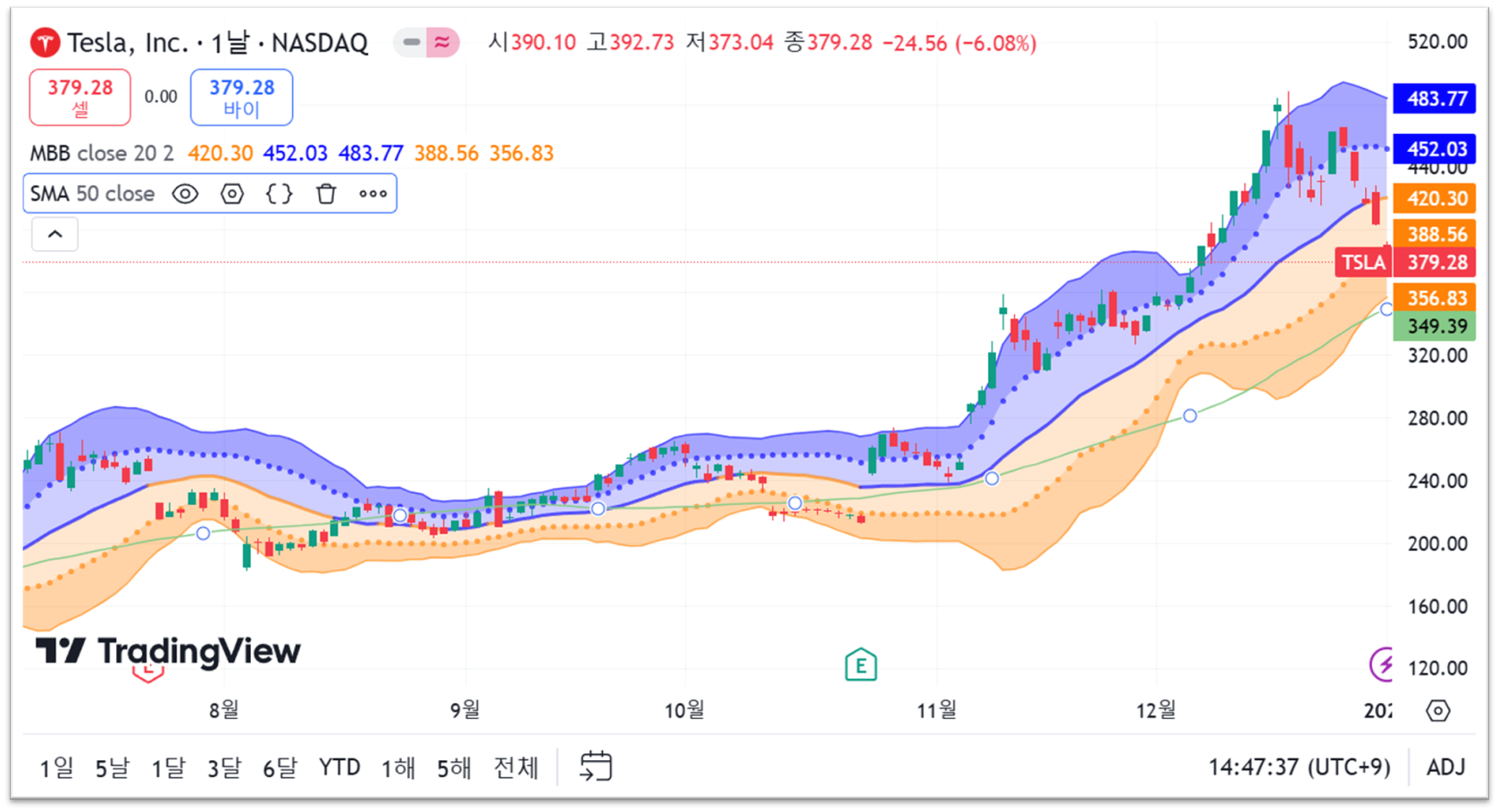Select the 전체 time range
Viewport: 1499px width, 812px height.
click(x=516, y=767)
